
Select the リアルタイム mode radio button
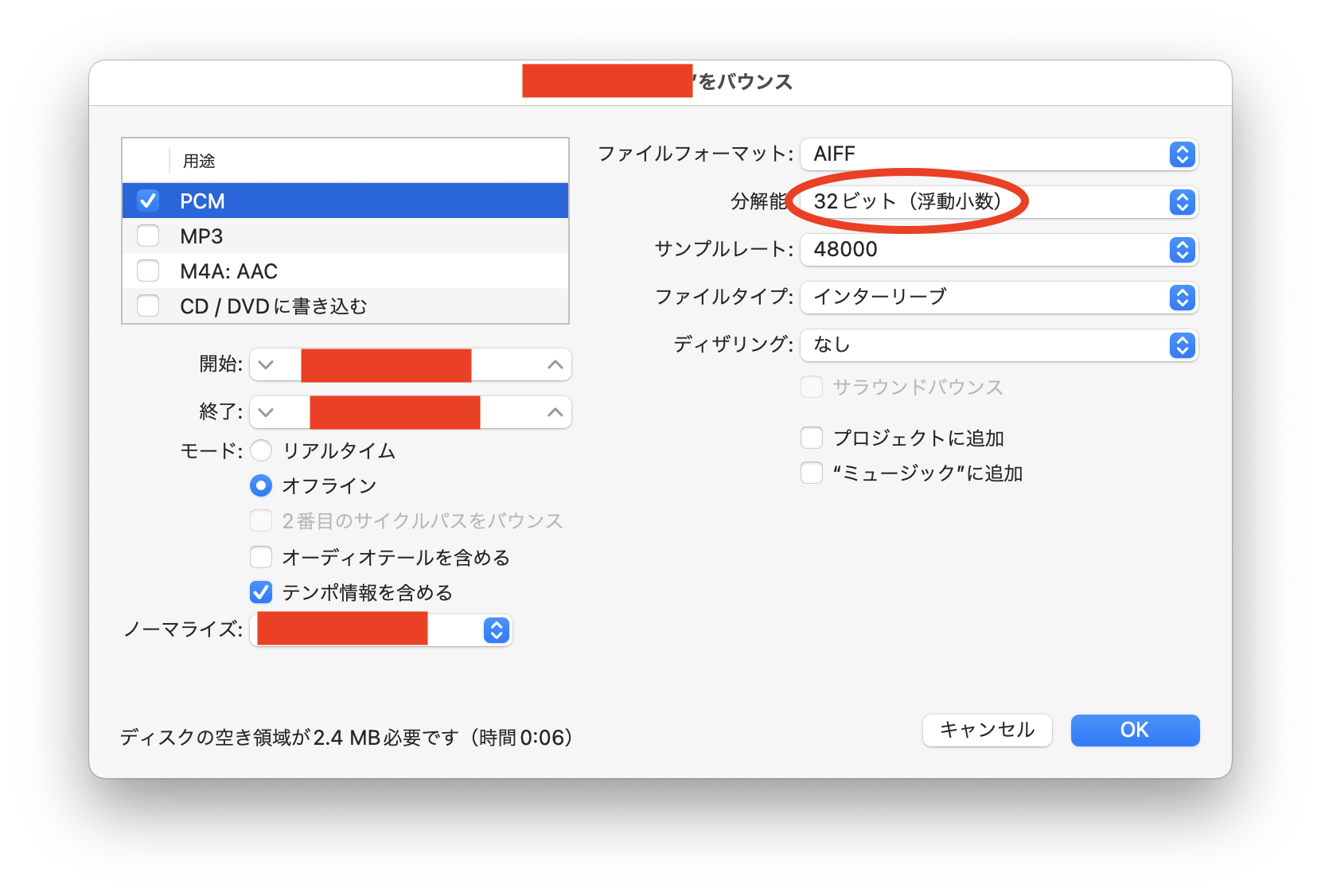pos(261,450)
